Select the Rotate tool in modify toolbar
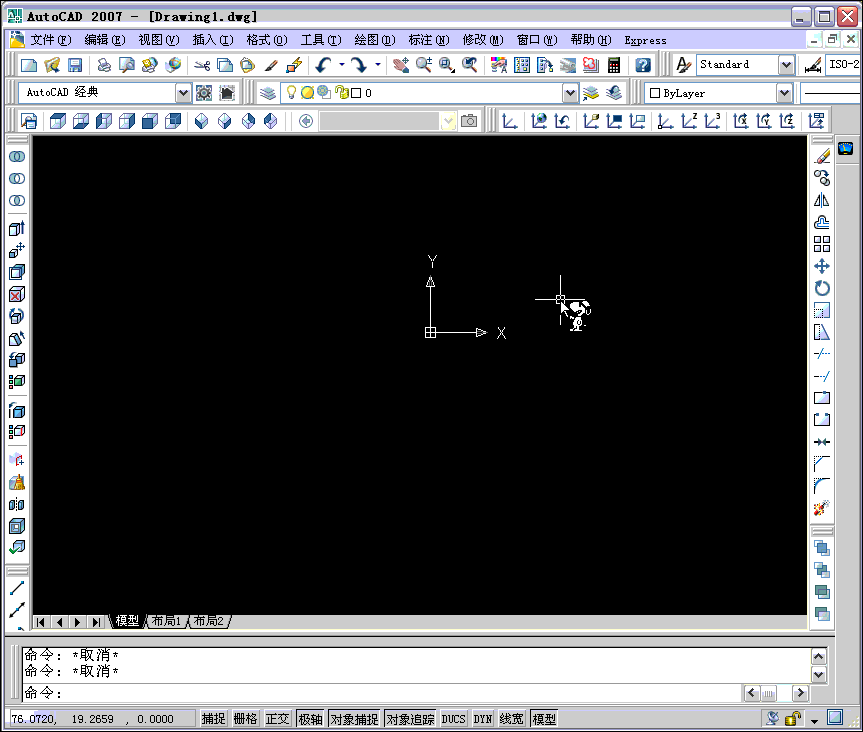The width and height of the screenshot is (863, 732). 822,288
